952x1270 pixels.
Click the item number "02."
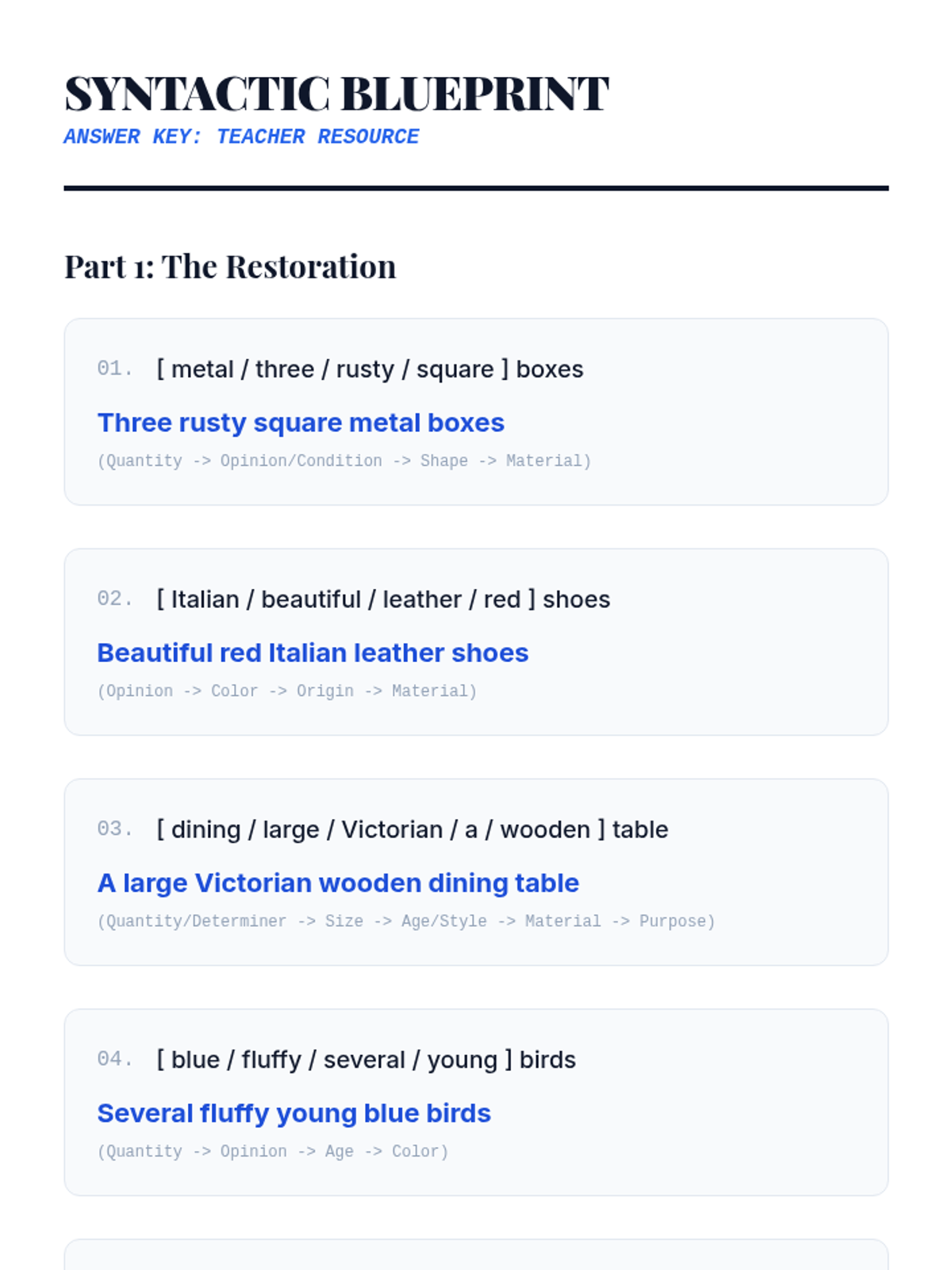[x=115, y=599]
